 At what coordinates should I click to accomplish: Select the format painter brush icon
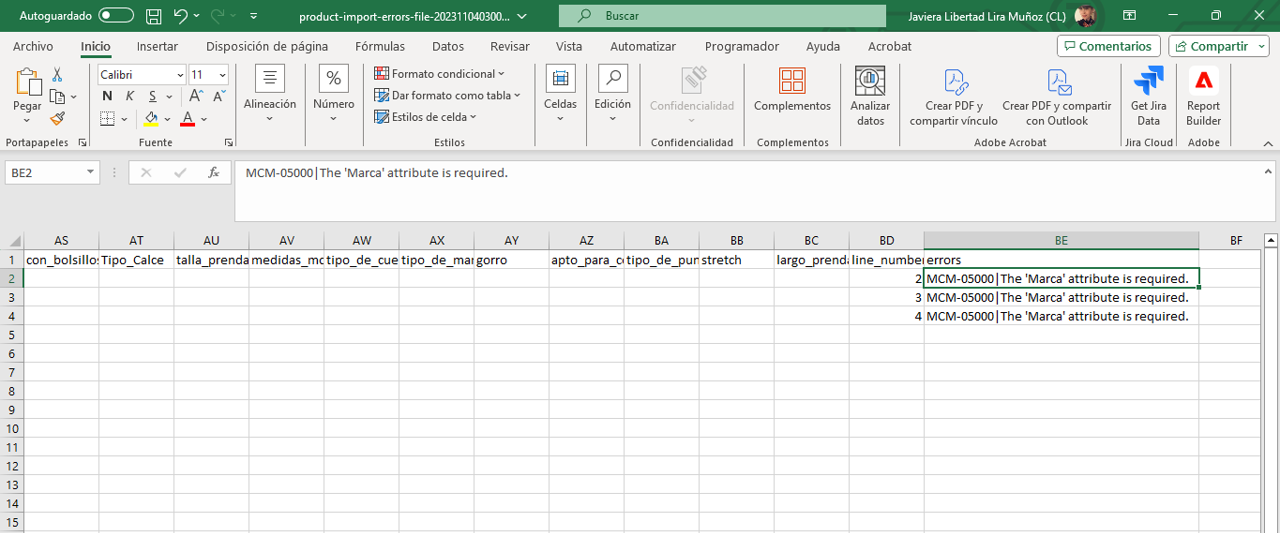(57, 118)
